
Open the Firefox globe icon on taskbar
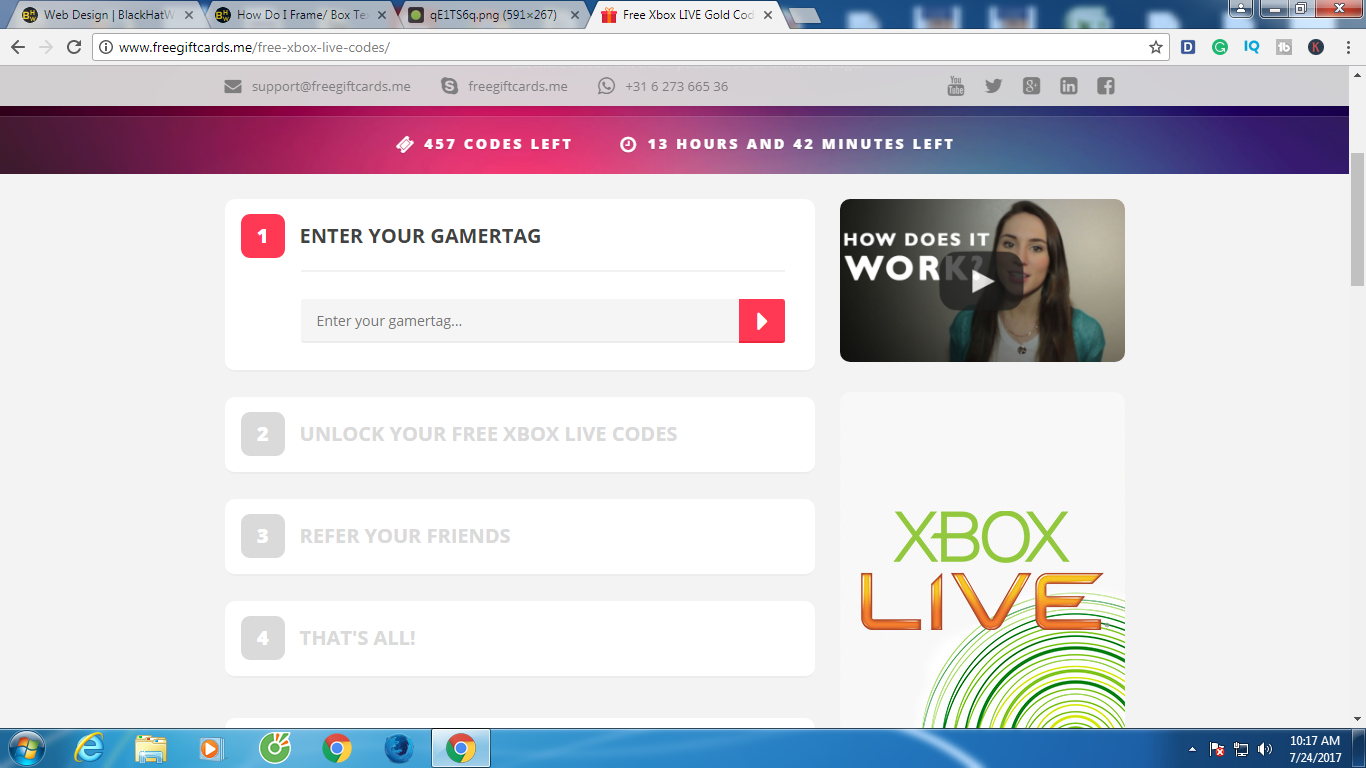click(x=399, y=748)
